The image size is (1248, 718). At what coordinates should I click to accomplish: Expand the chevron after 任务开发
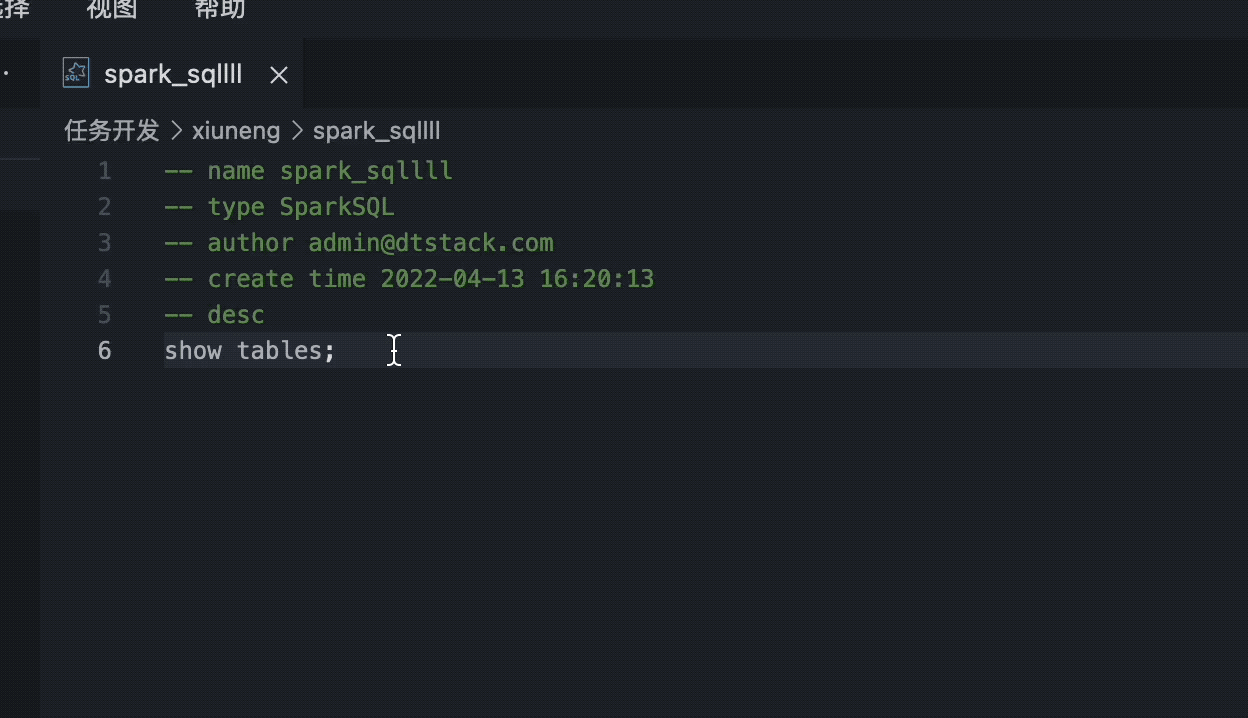(x=176, y=131)
